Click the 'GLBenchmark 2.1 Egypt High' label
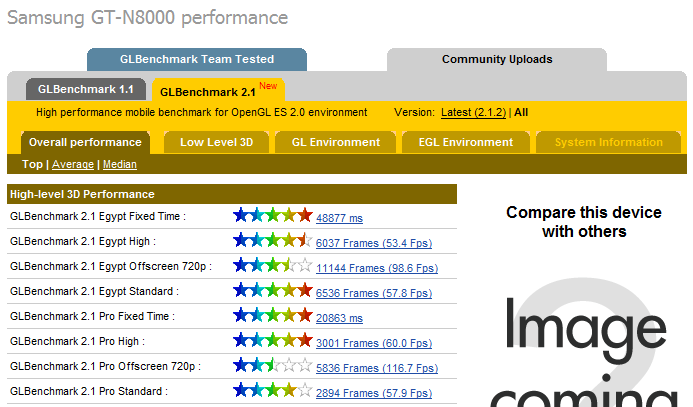693x407 pixels. [x=83, y=241]
